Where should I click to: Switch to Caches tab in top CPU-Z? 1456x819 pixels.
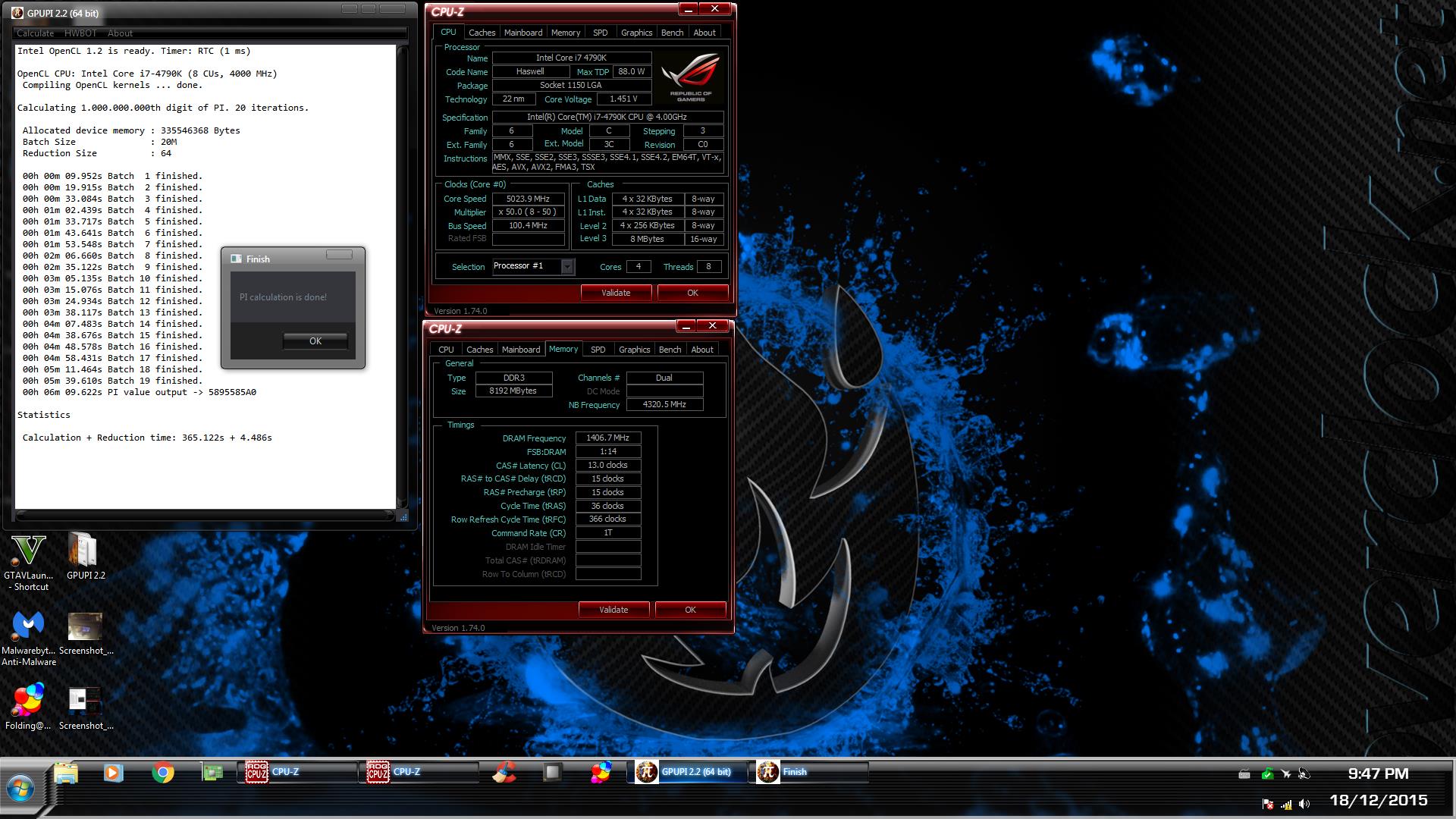tap(482, 33)
